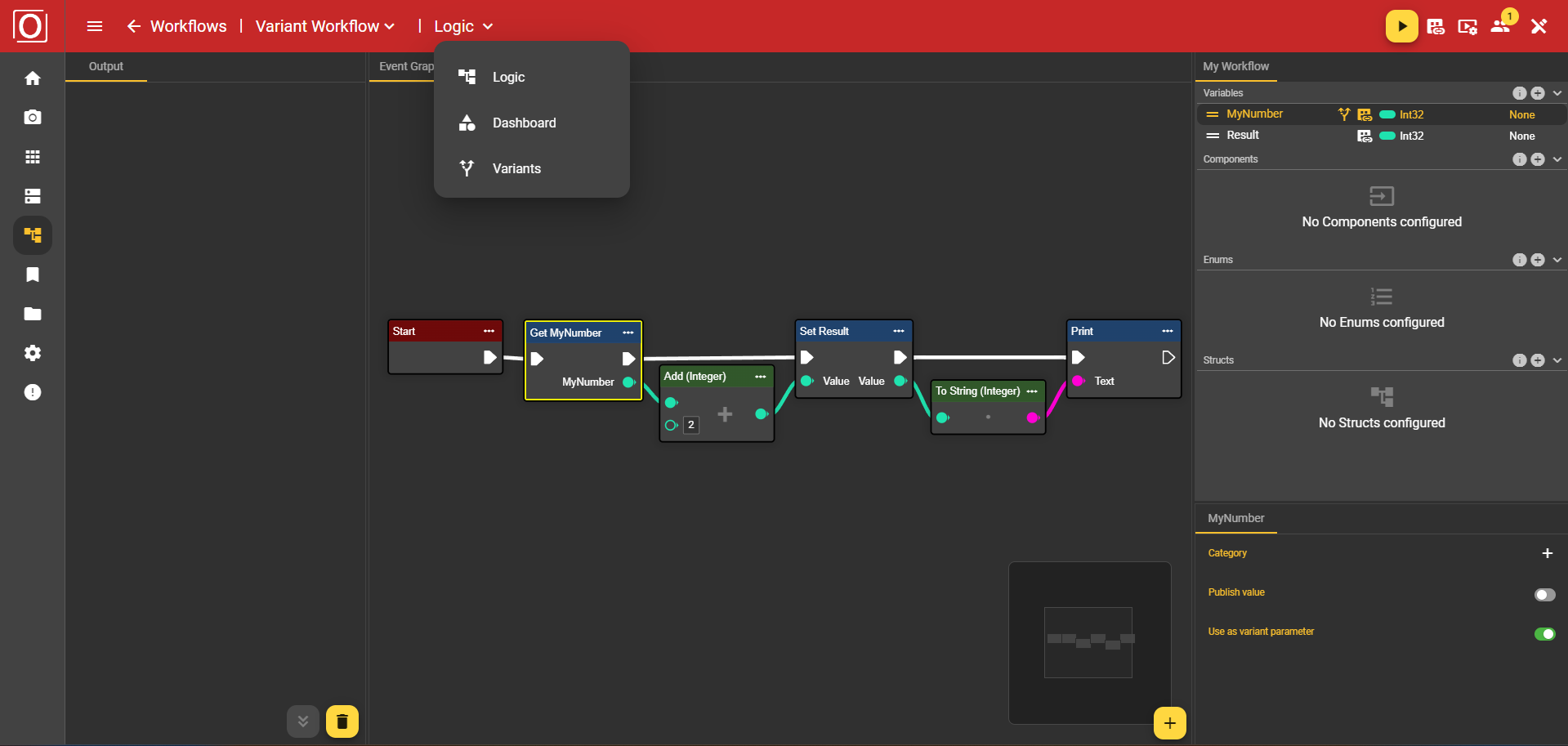The height and width of the screenshot is (746, 1568).
Task: Click the info icon beside the Components section
Action: (x=1519, y=159)
